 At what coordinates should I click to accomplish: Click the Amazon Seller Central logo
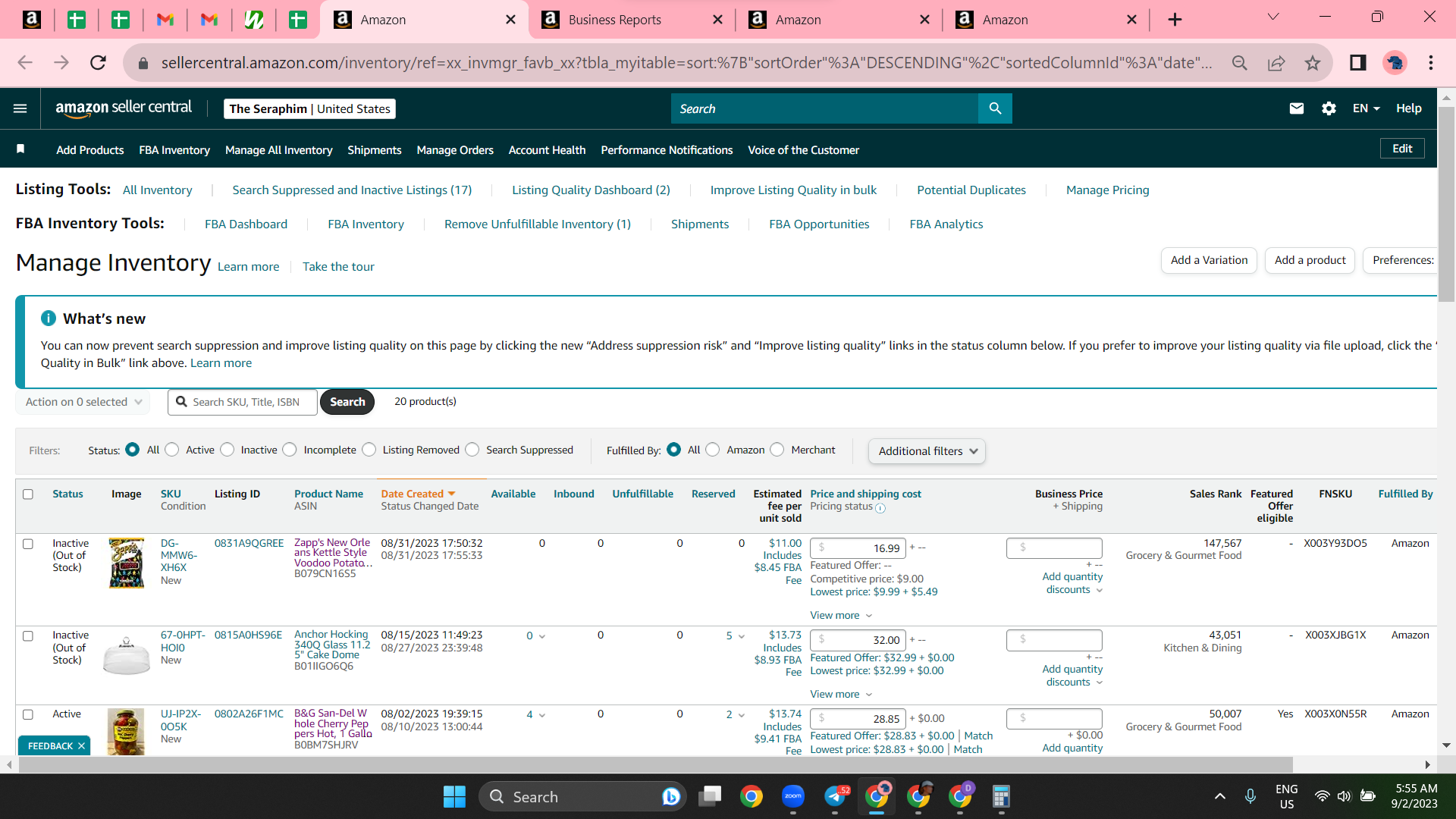124,108
